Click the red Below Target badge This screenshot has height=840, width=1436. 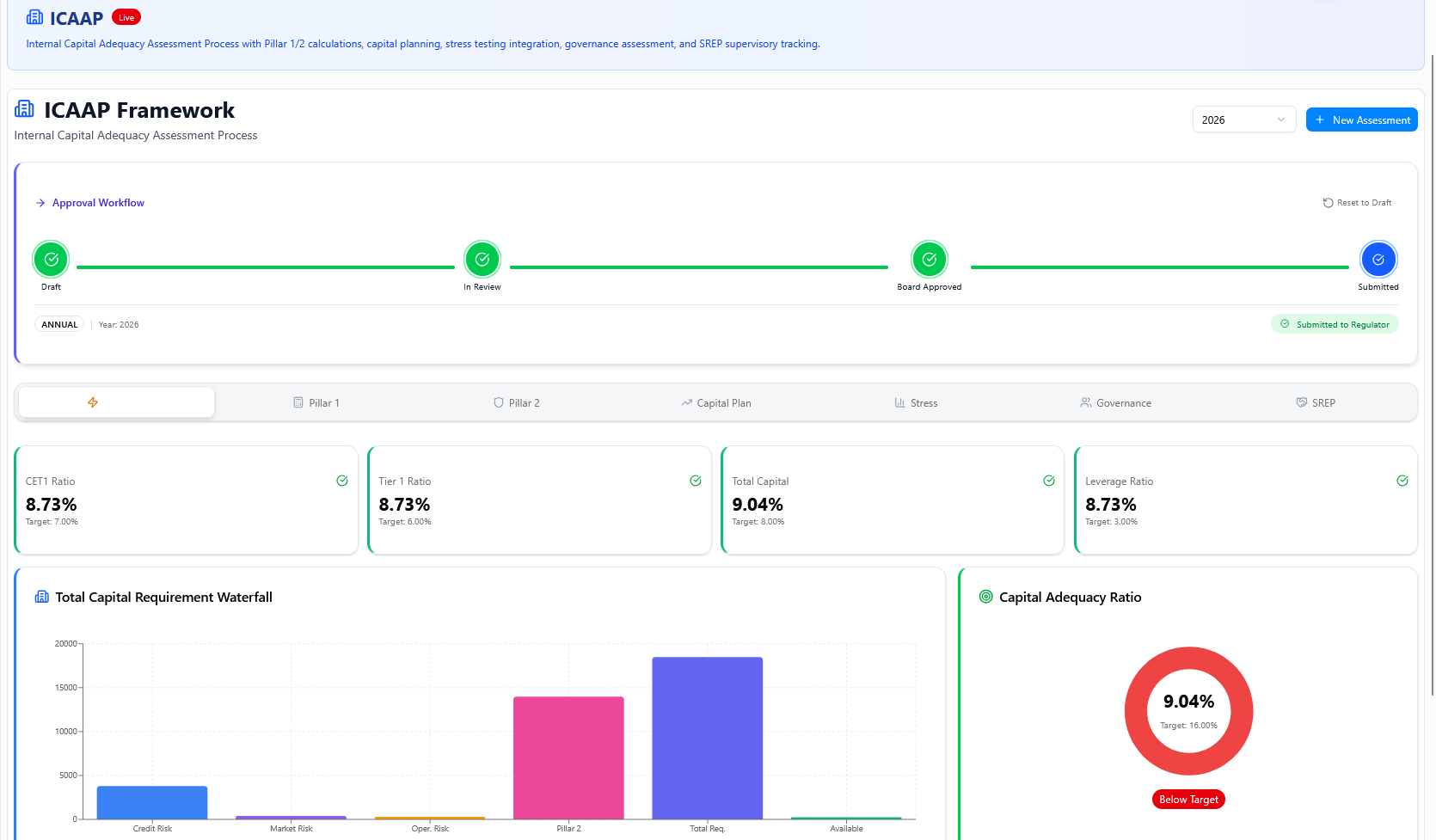tap(1188, 800)
